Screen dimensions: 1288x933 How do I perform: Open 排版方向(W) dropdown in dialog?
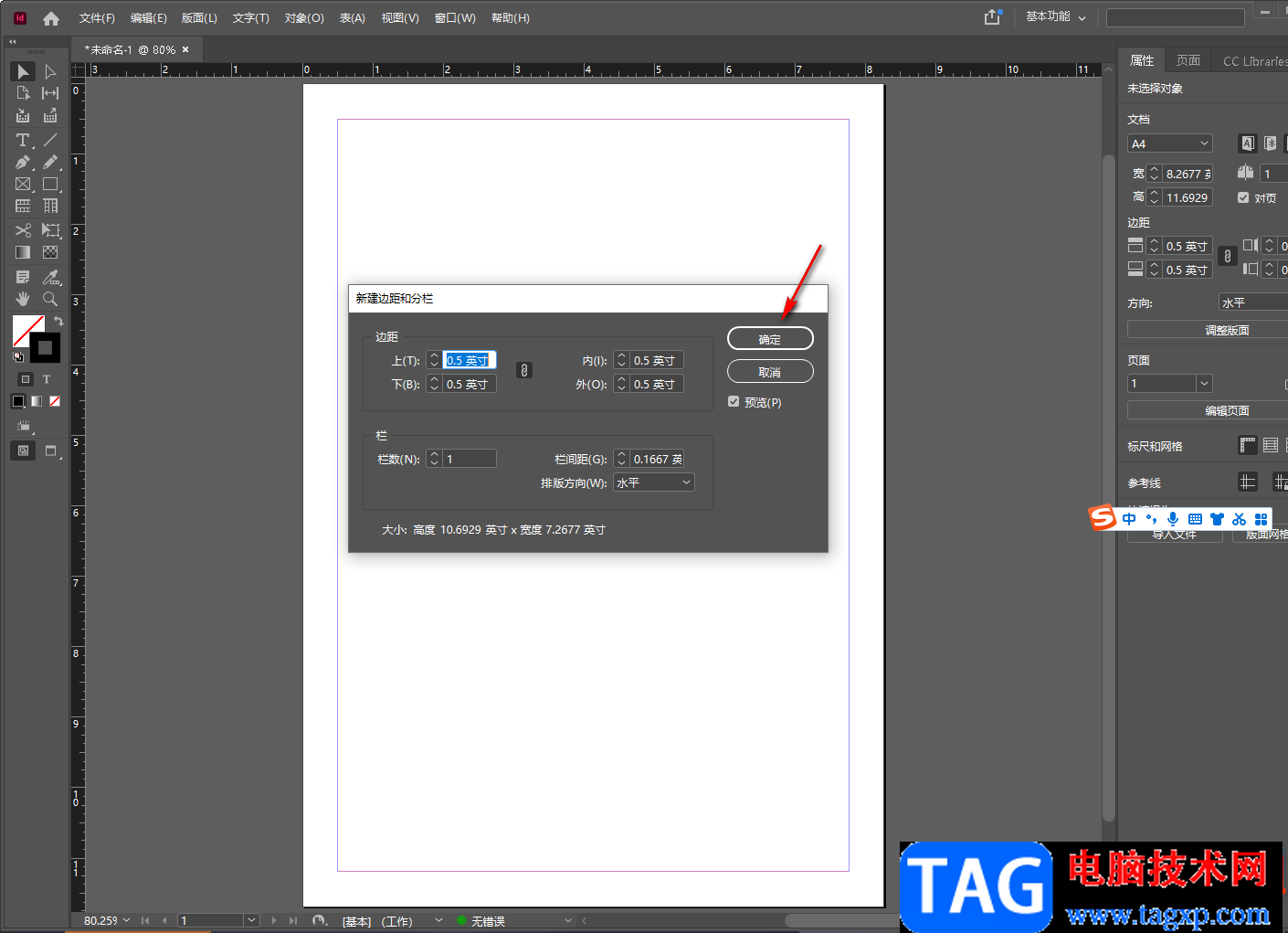[x=654, y=482]
